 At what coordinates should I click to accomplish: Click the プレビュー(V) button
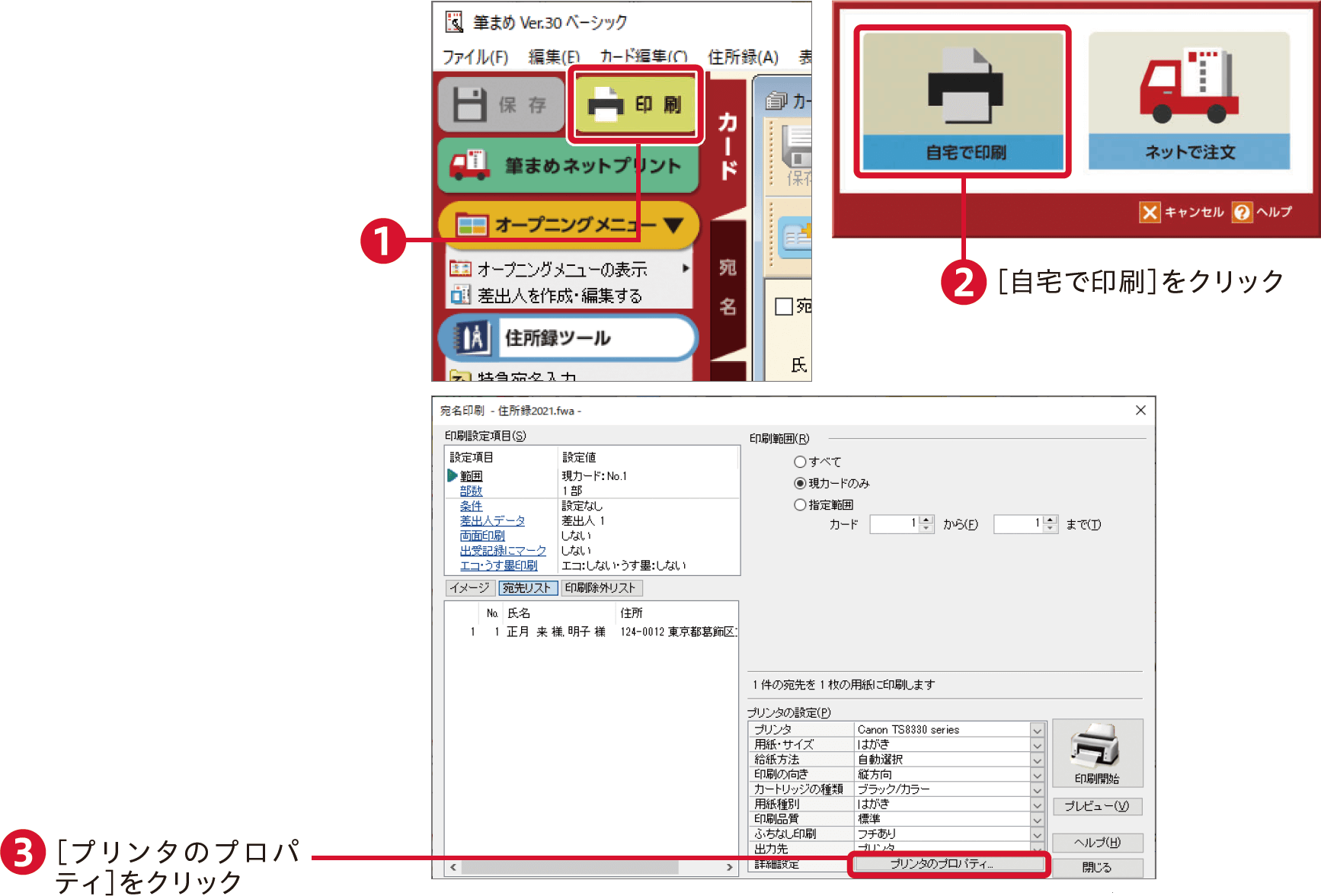click(1097, 806)
